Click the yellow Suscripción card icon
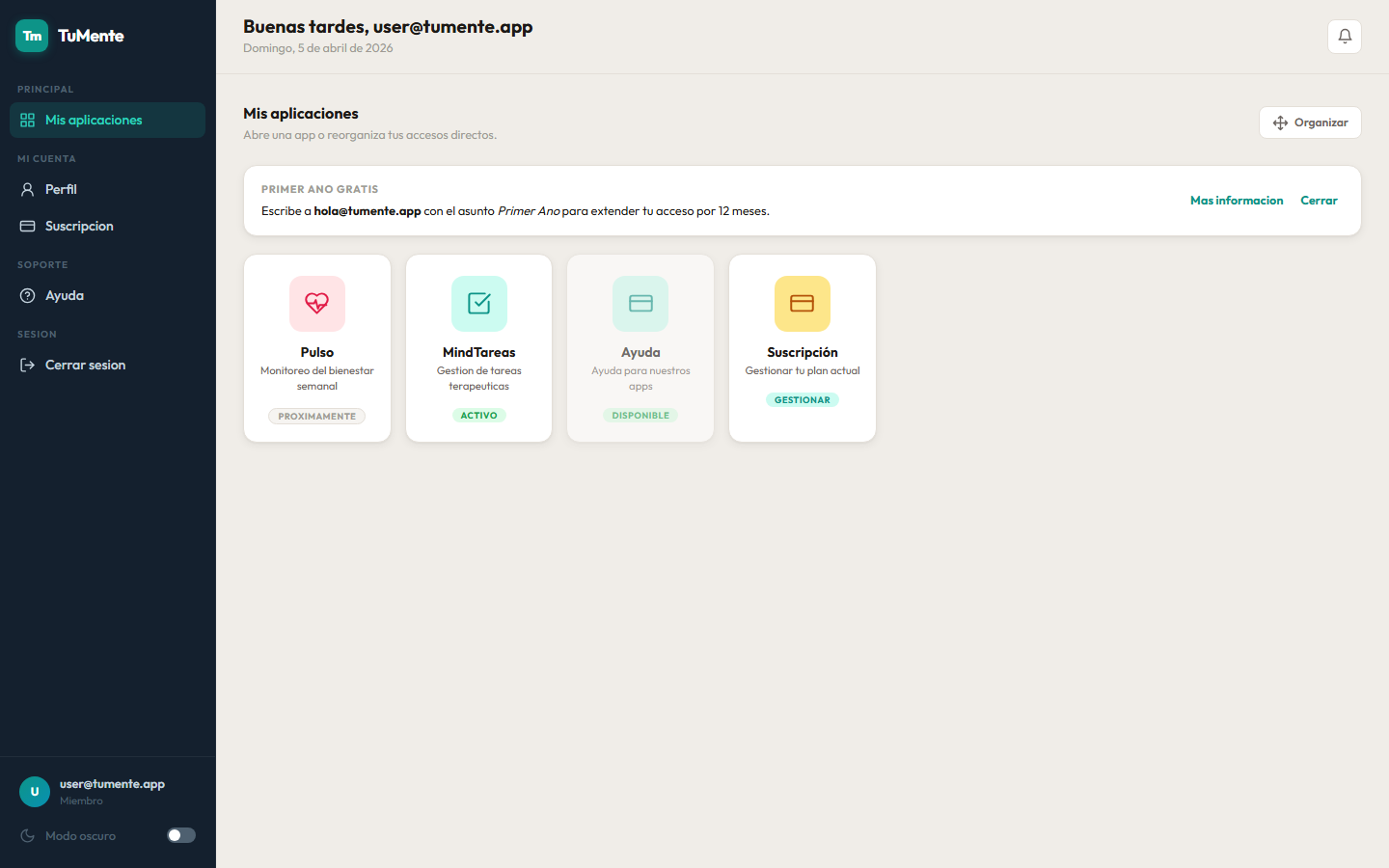The width and height of the screenshot is (1389, 868). point(803,304)
